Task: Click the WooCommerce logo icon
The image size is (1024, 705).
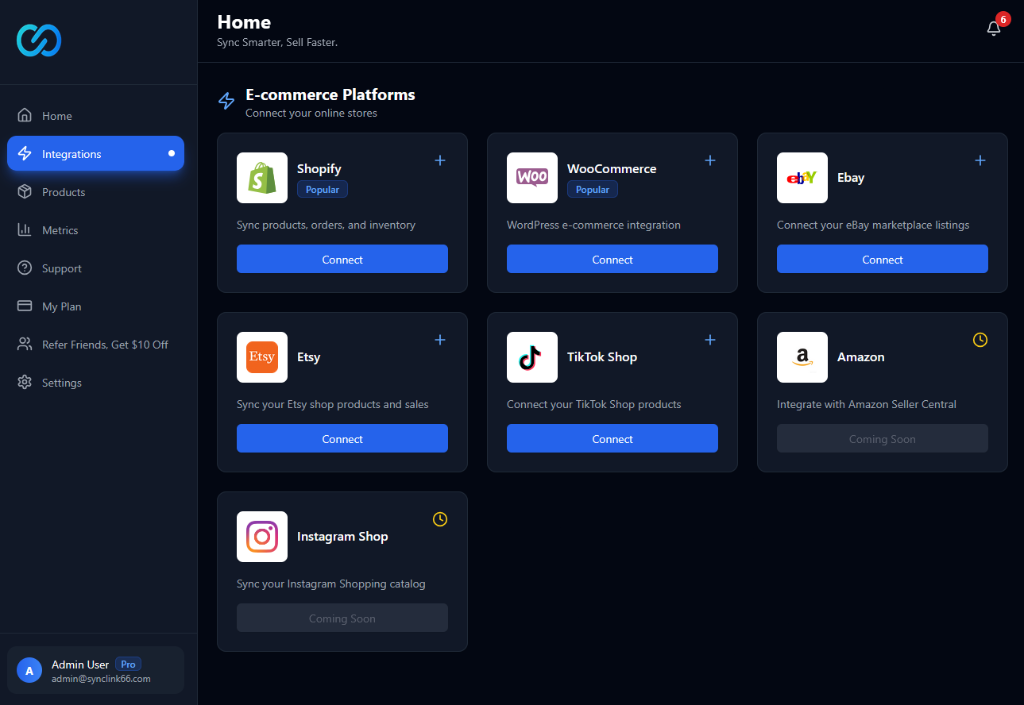Action: click(x=531, y=177)
